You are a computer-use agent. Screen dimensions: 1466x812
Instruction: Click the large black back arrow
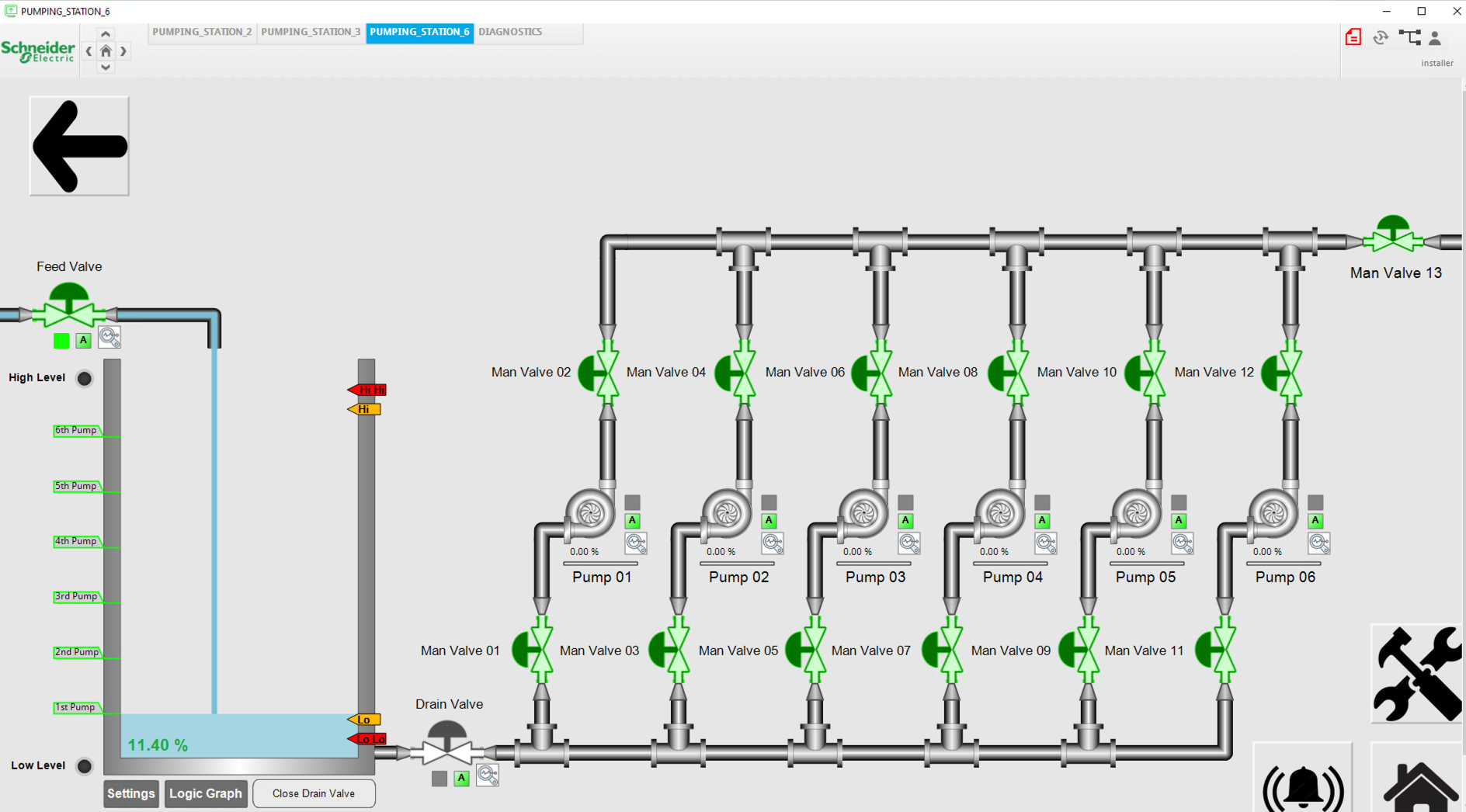point(79,146)
